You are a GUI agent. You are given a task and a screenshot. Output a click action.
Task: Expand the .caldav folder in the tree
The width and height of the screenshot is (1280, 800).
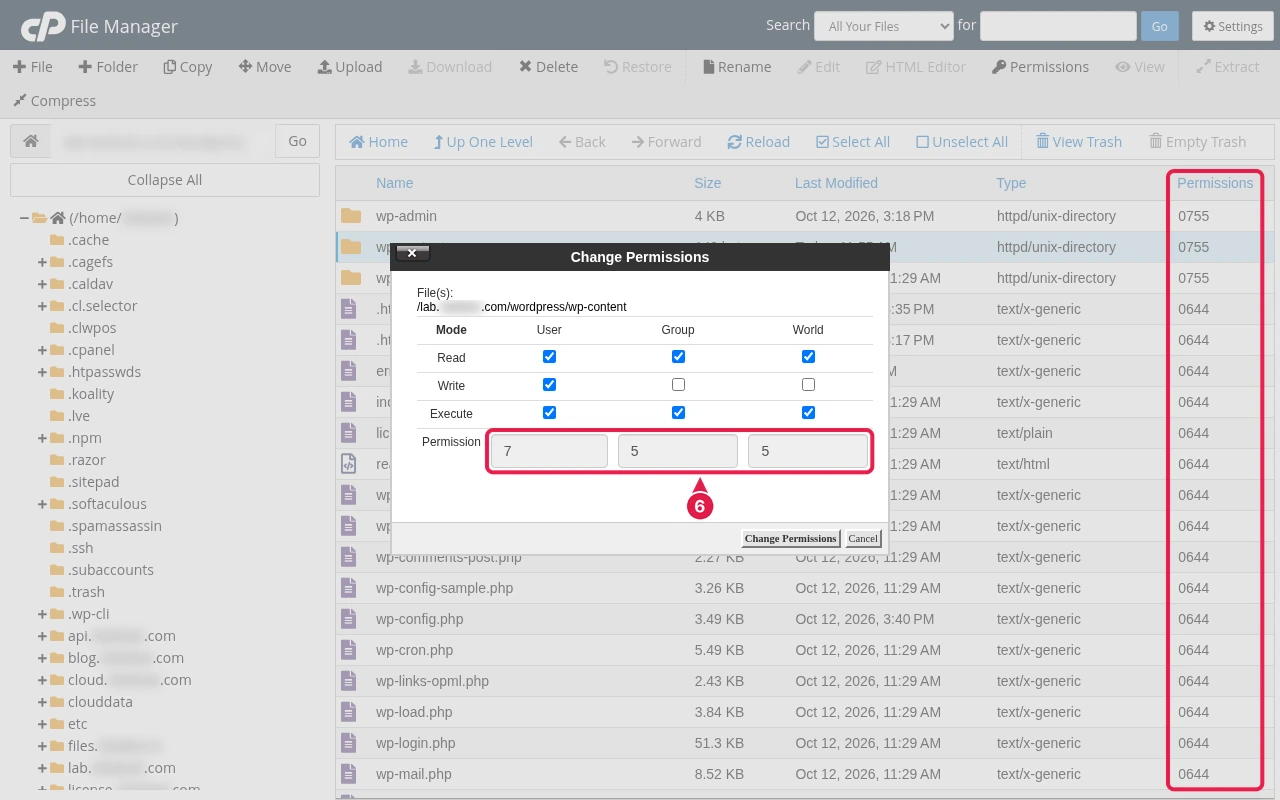point(42,284)
